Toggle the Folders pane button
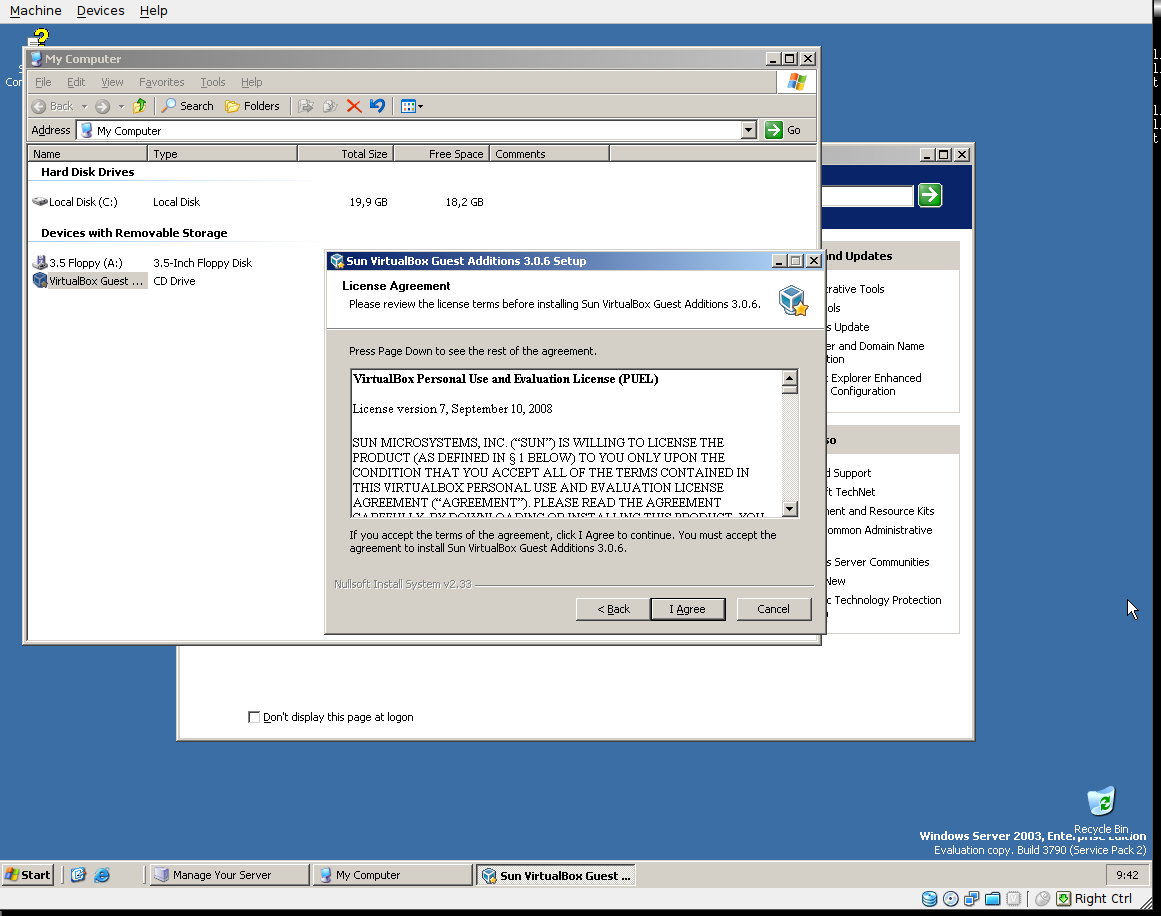Screen dimensions: 1161x916 pos(252,106)
